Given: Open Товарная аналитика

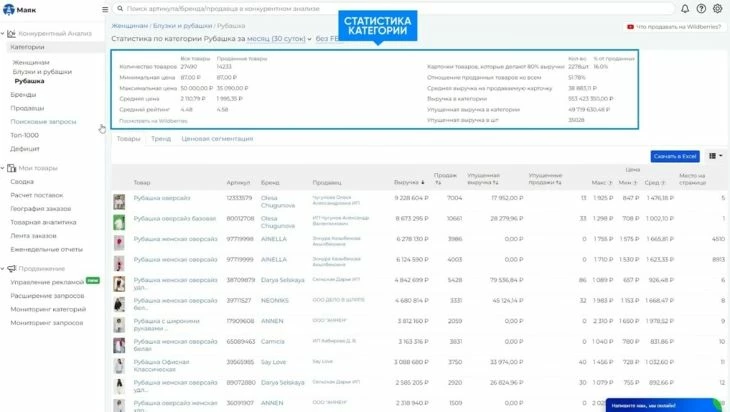Looking at the screenshot, I should (43, 222).
